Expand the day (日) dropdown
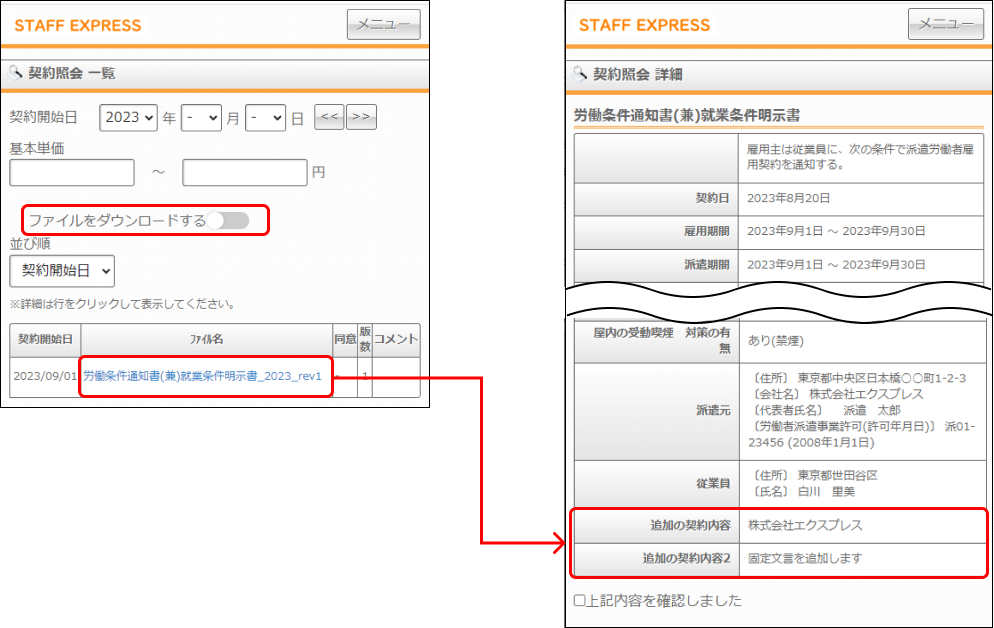Viewport: 994px width, 628px height. click(x=265, y=118)
